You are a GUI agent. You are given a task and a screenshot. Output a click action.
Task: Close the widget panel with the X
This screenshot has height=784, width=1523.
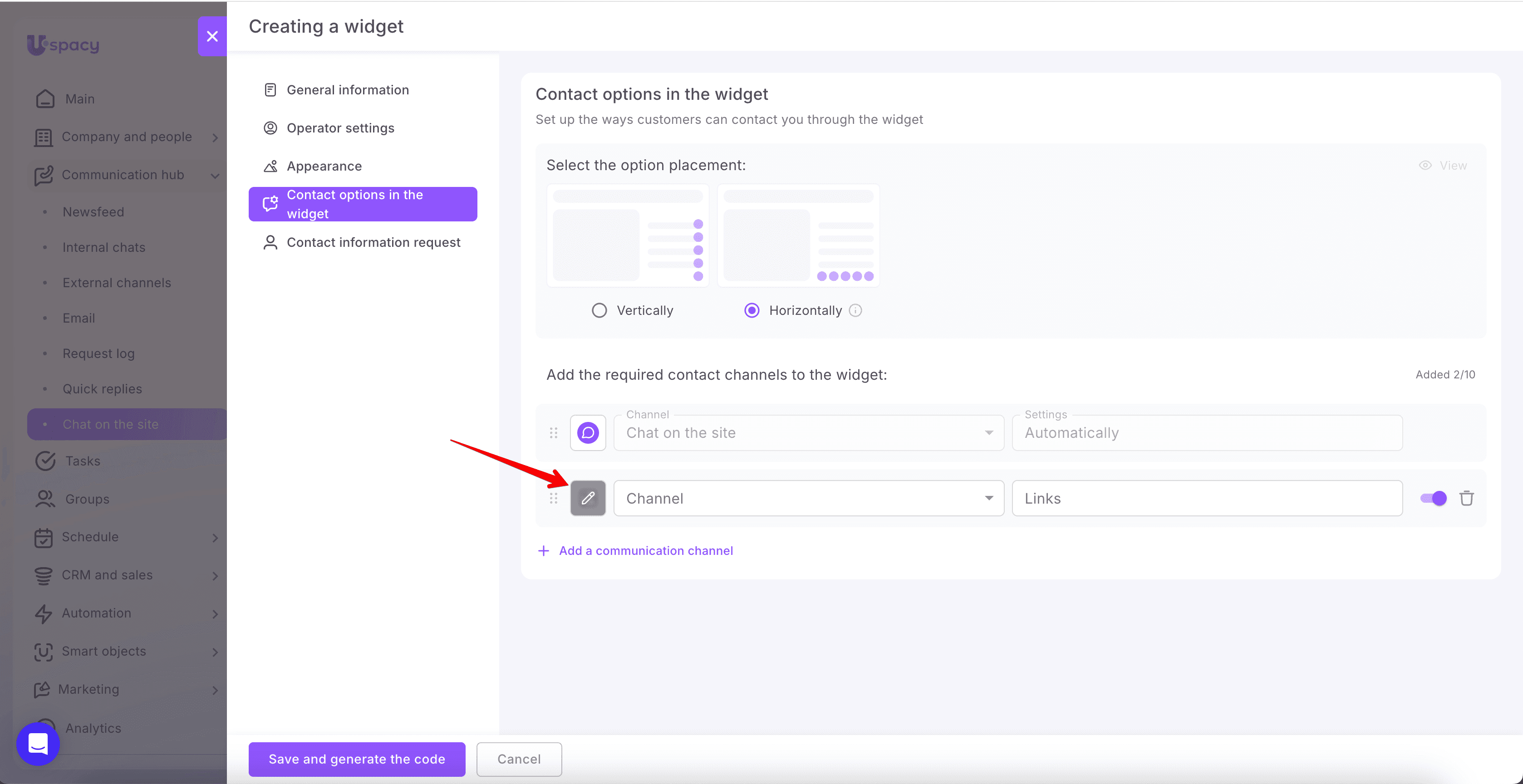pyautogui.click(x=212, y=36)
